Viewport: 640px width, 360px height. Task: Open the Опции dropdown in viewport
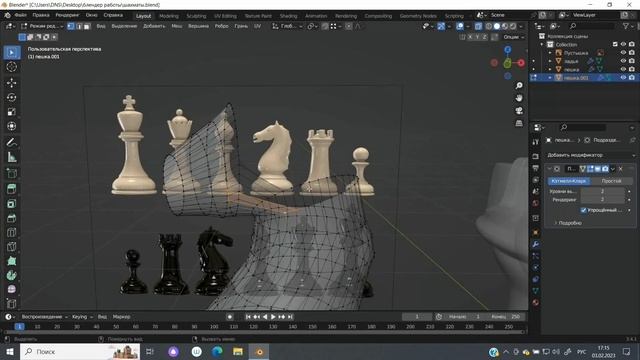click(x=513, y=37)
